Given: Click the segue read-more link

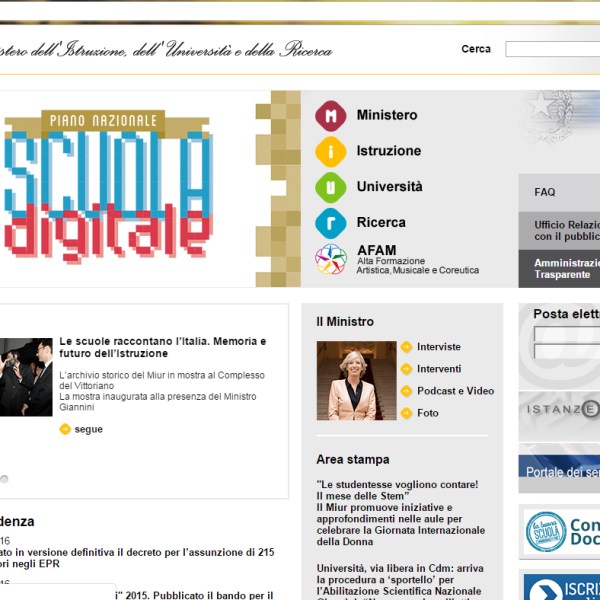Looking at the screenshot, I should (x=88, y=429).
